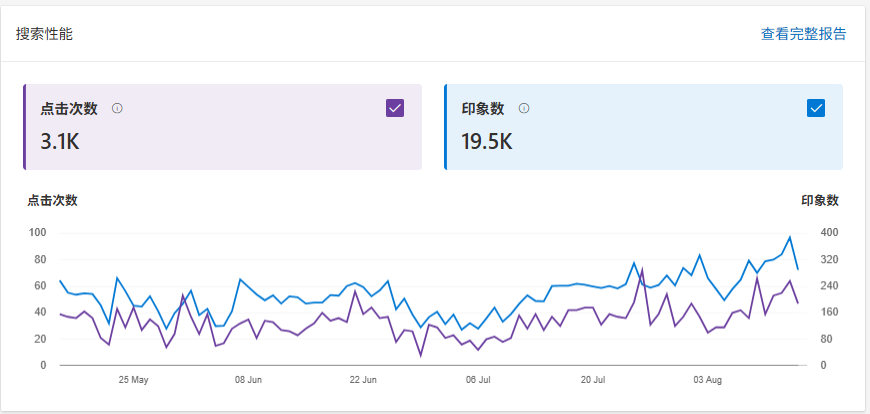Click the highest blue line peak in chart
Viewport: 870px width, 414px height.
(x=790, y=237)
